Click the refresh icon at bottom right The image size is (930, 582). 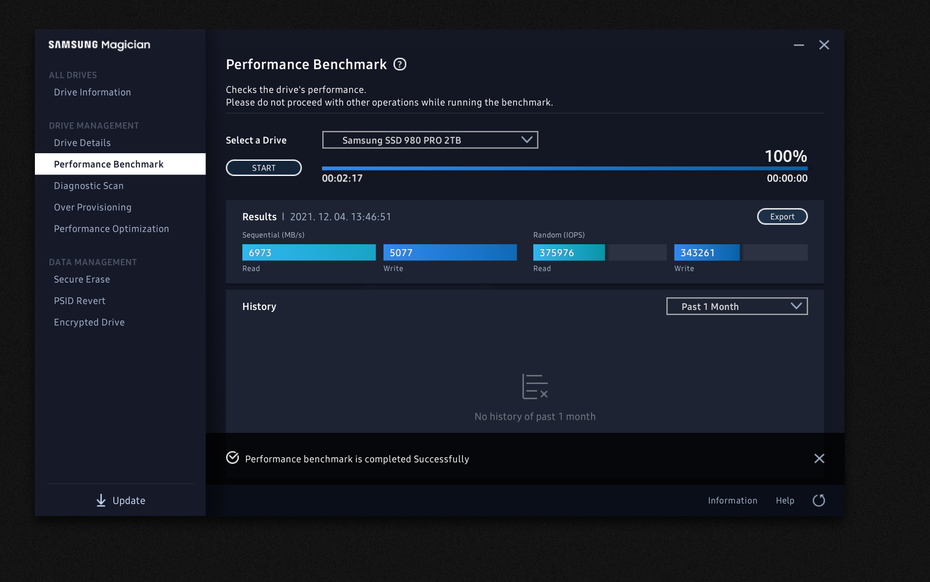819,501
